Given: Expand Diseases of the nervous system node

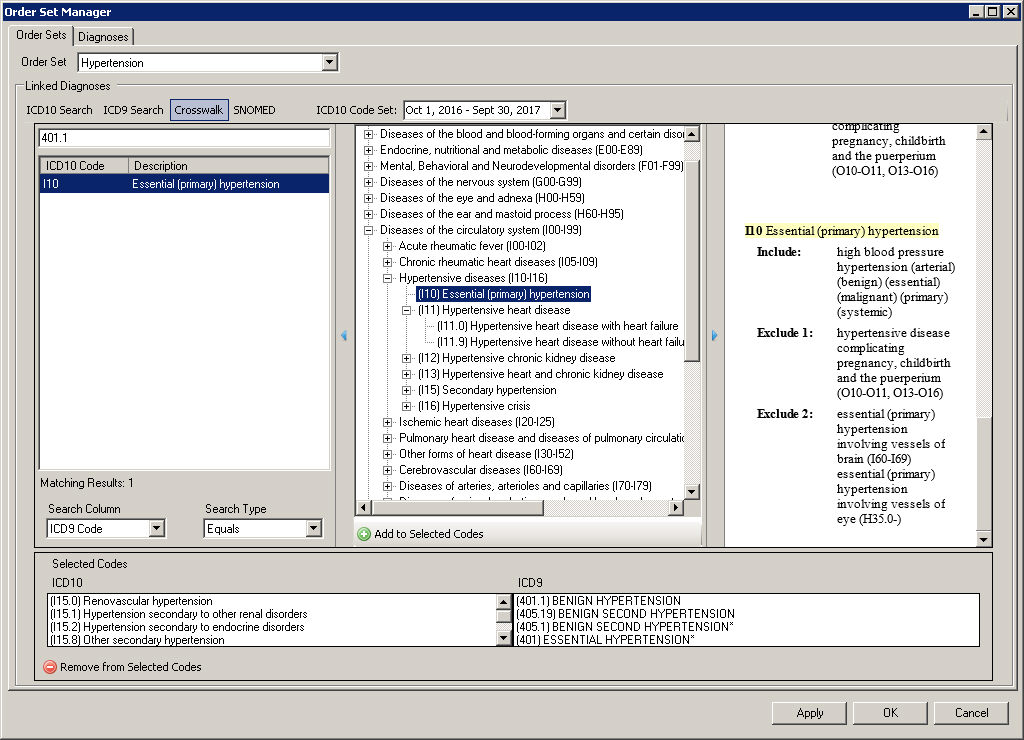Looking at the screenshot, I should pos(368,182).
